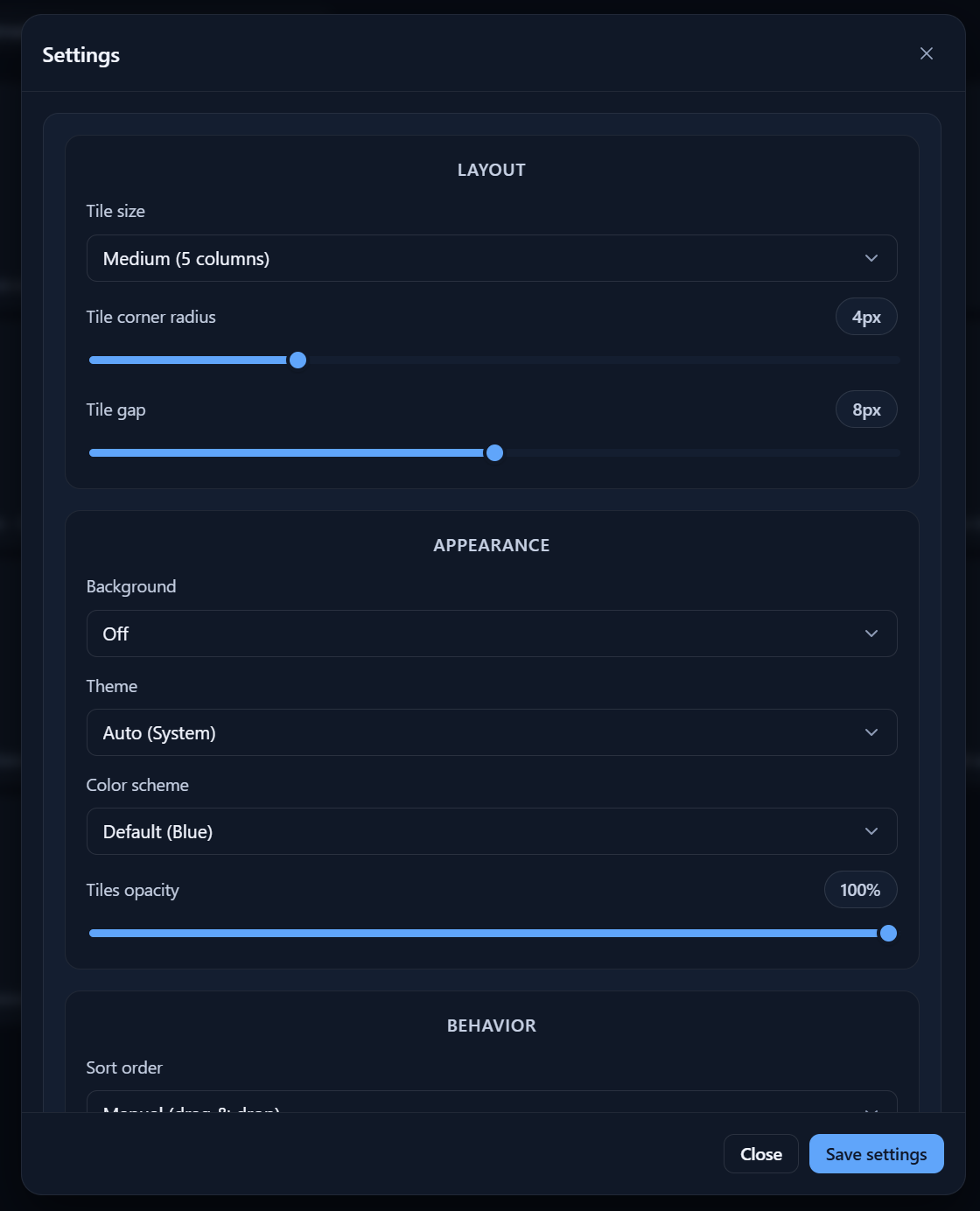The height and width of the screenshot is (1211, 980).
Task: Open the Background dropdown currently set to Off
Action: [x=492, y=633]
